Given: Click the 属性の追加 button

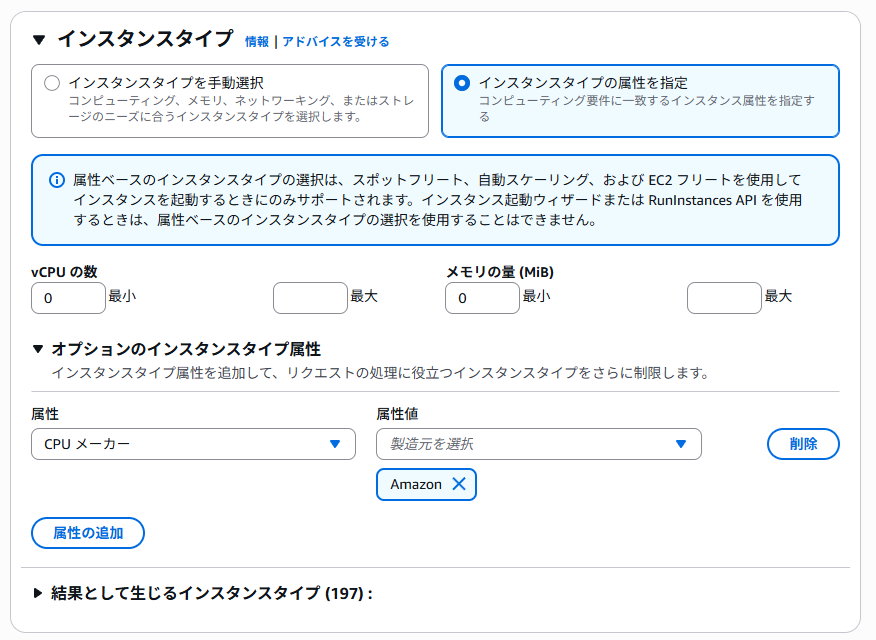Looking at the screenshot, I should click(x=88, y=533).
